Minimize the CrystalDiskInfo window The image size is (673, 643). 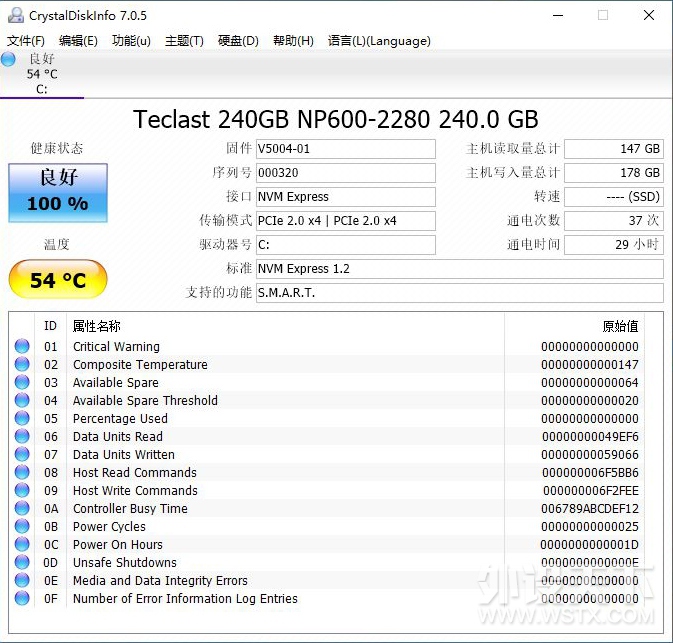pos(558,15)
